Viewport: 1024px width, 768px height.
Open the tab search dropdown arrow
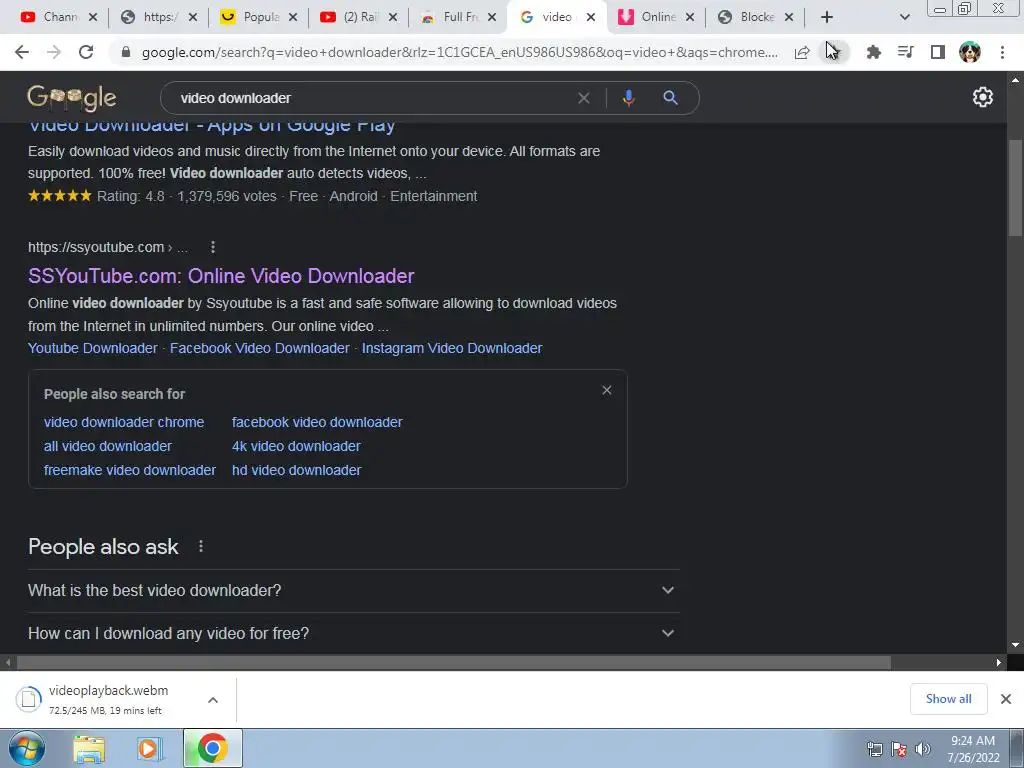pos(904,18)
